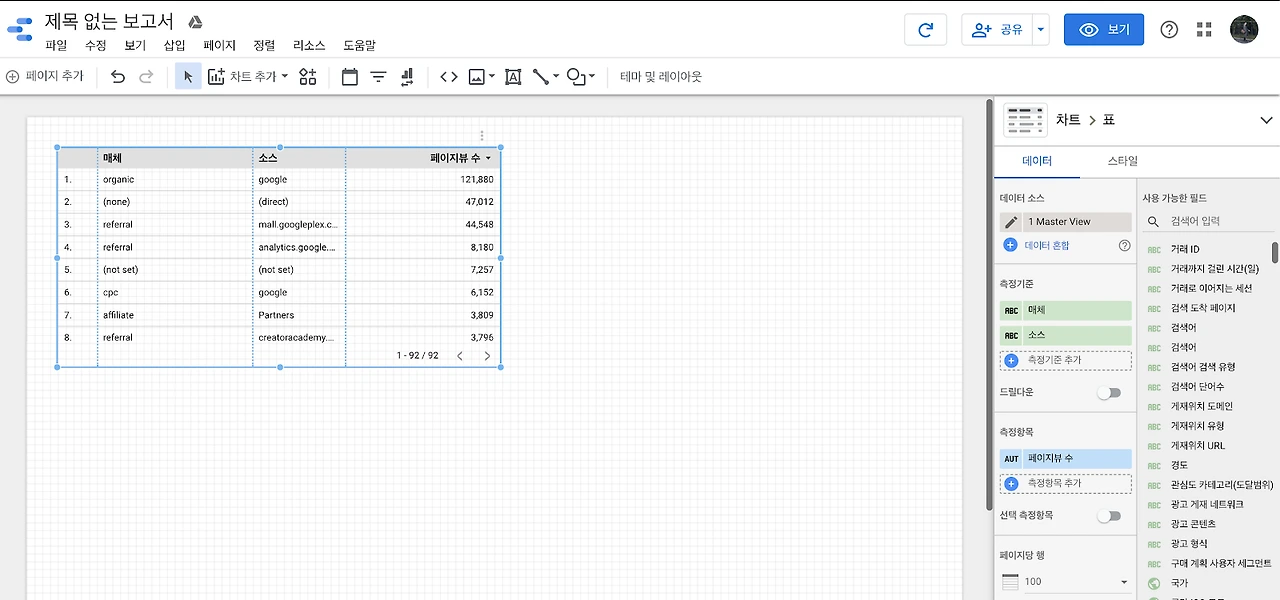Click the report title 제목 없는 보고서

point(109,21)
